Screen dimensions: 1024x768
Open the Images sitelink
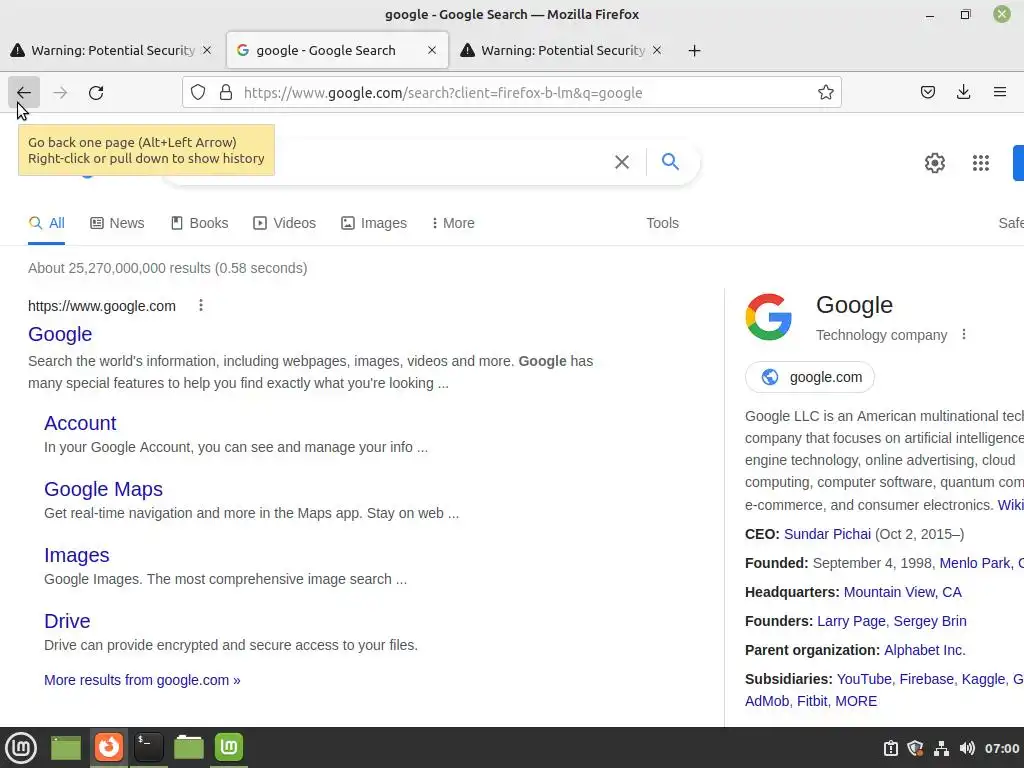[x=76, y=555]
